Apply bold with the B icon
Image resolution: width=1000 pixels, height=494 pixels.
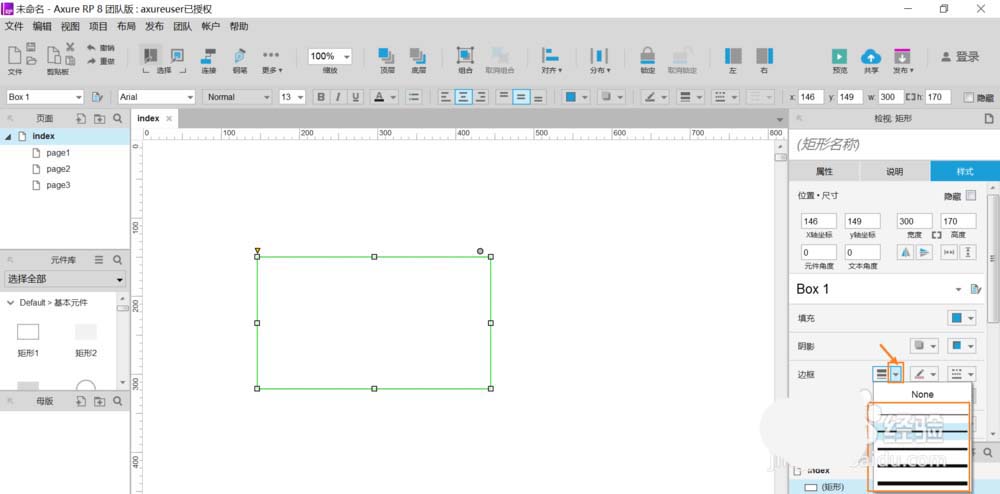point(321,97)
